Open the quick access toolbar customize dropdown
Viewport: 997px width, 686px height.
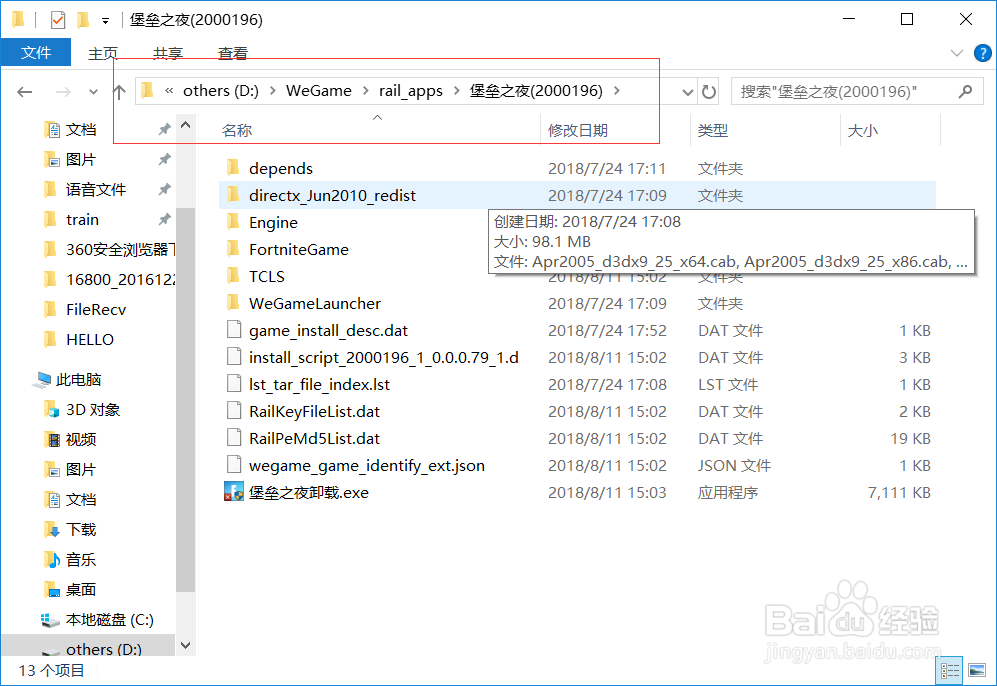pyautogui.click(x=105, y=21)
